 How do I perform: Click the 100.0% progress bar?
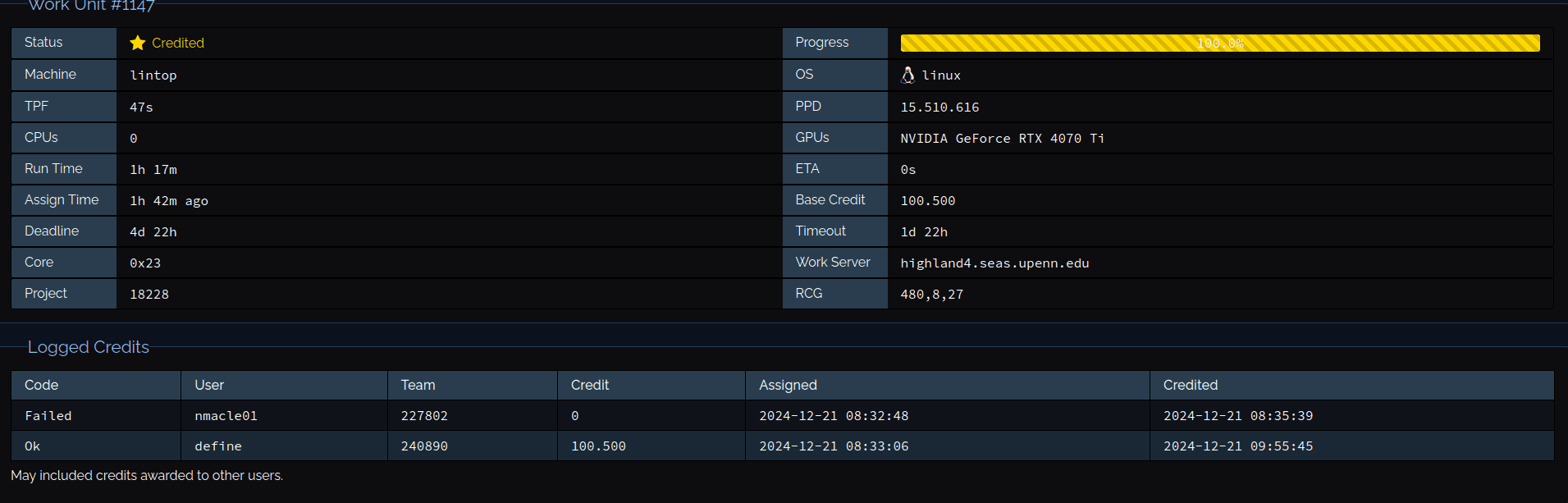pyautogui.click(x=1219, y=43)
